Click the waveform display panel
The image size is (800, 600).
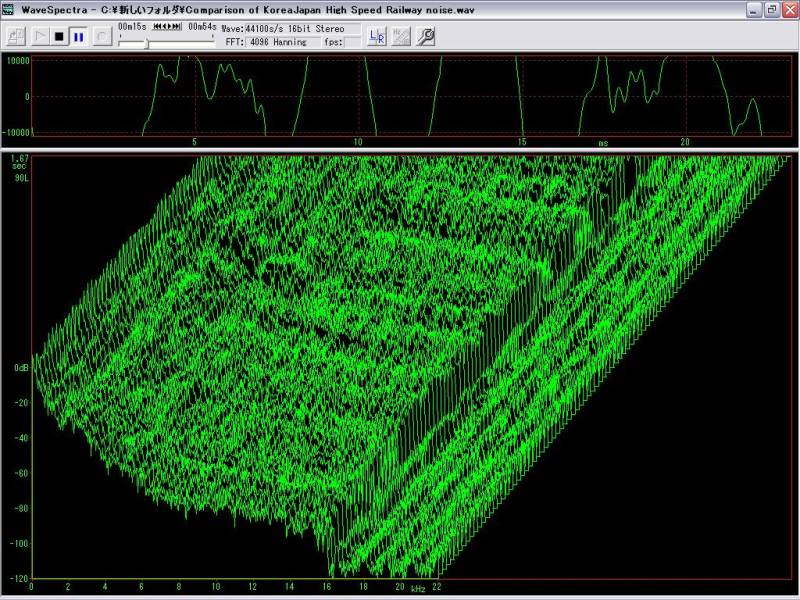[x=410, y=96]
